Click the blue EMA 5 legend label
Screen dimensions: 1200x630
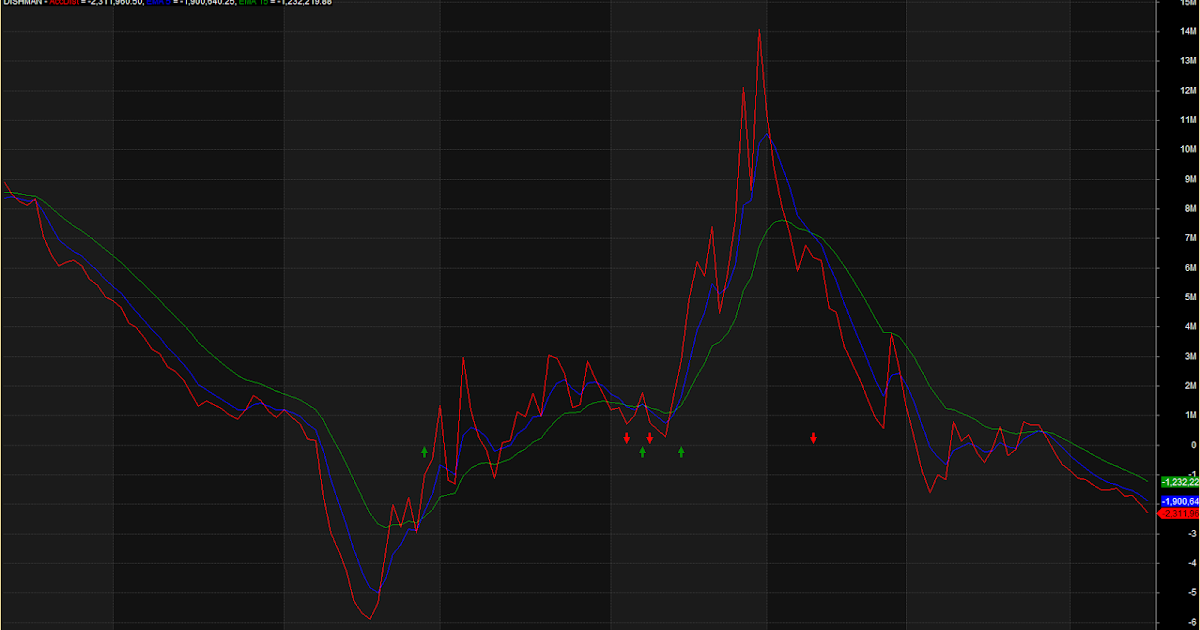pos(161,2)
